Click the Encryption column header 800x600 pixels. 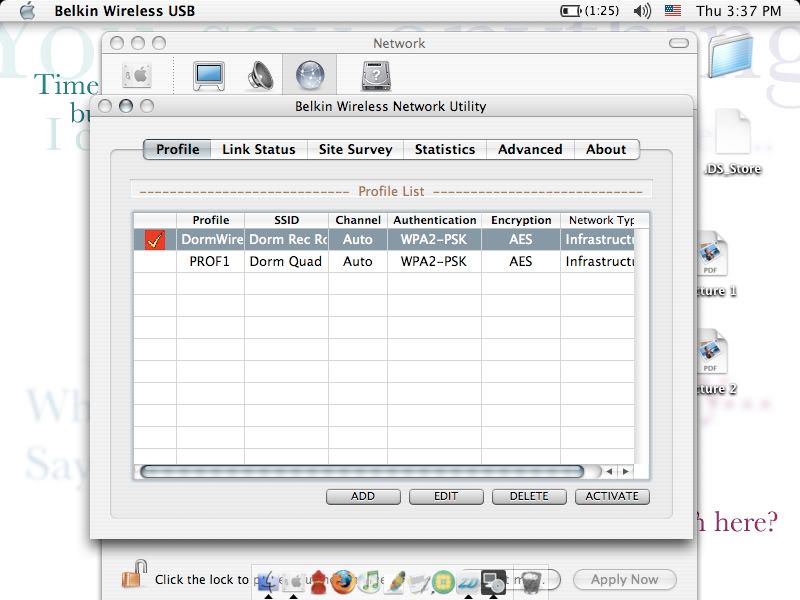coord(521,220)
